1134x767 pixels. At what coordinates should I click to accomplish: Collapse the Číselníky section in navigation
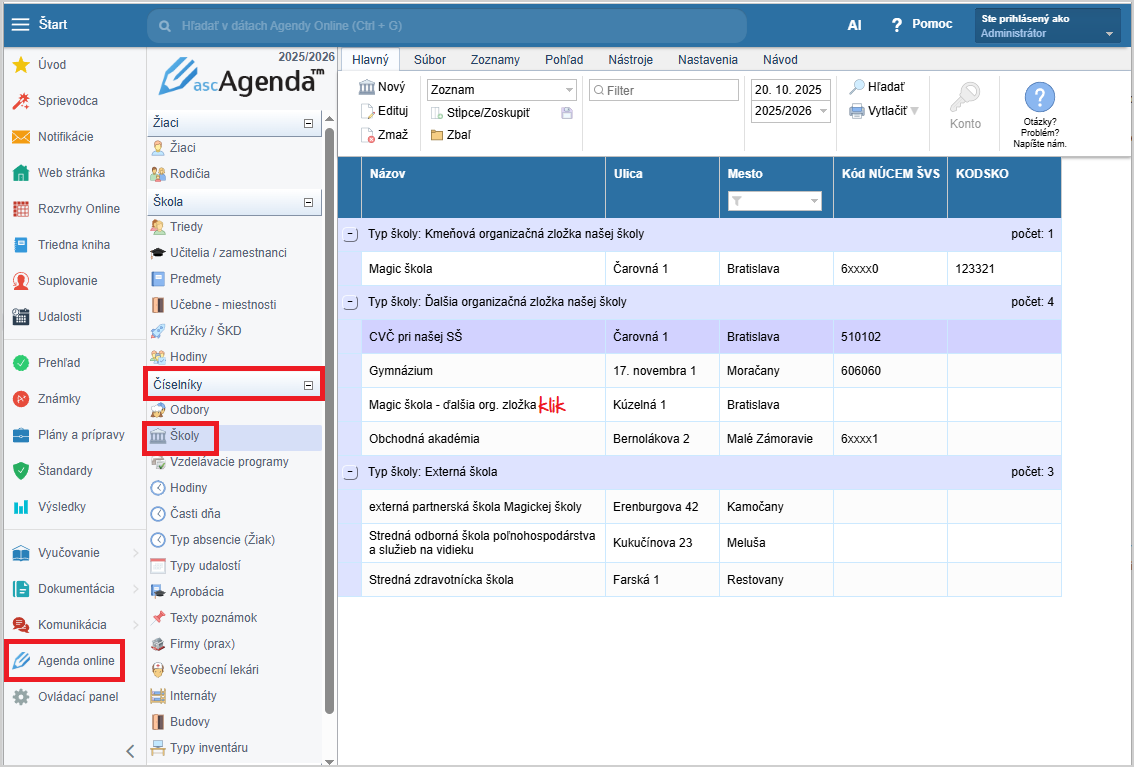[x=308, y=385]
